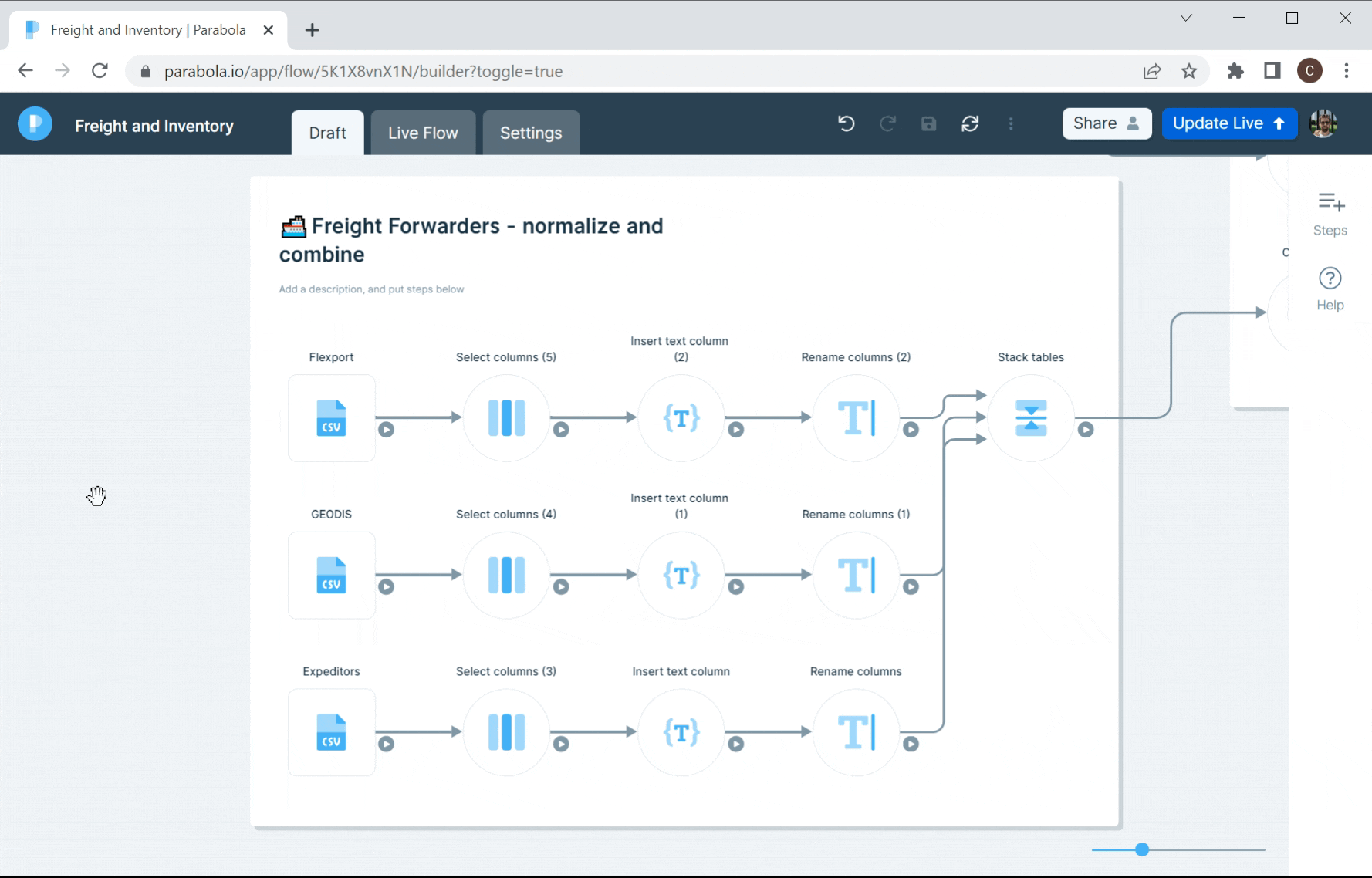Click the Share button
Screen dimensions: 1372x878
coord(1107,123)
